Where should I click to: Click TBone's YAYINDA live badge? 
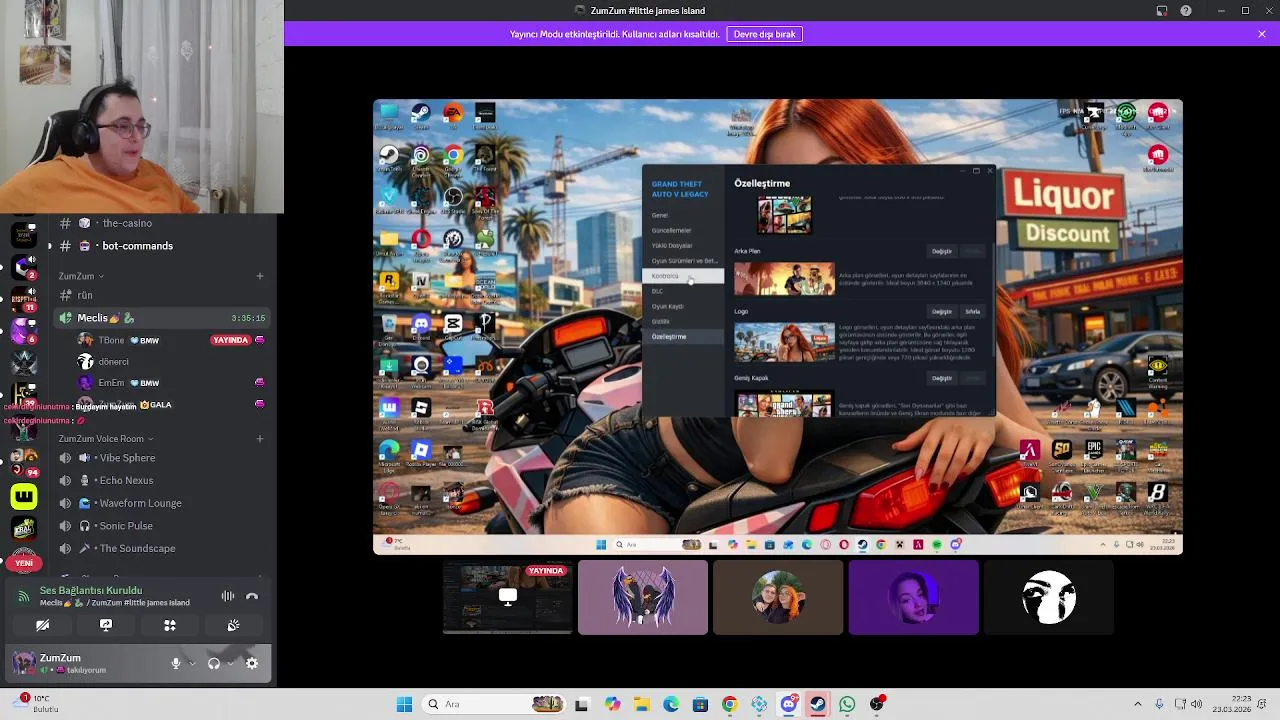pyautogui.click(x=231, y=340)
